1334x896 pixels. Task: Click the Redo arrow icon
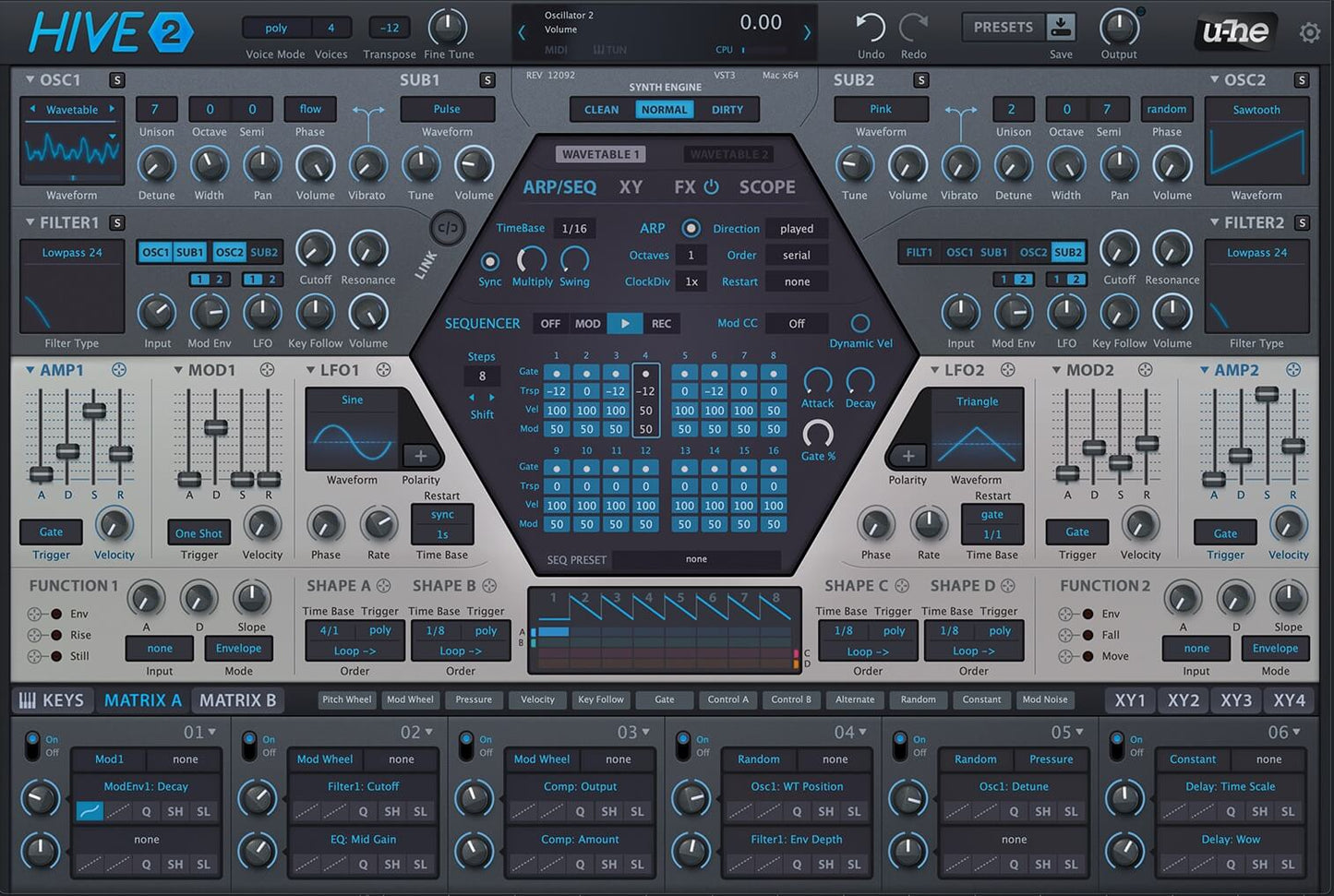[913, 28]
